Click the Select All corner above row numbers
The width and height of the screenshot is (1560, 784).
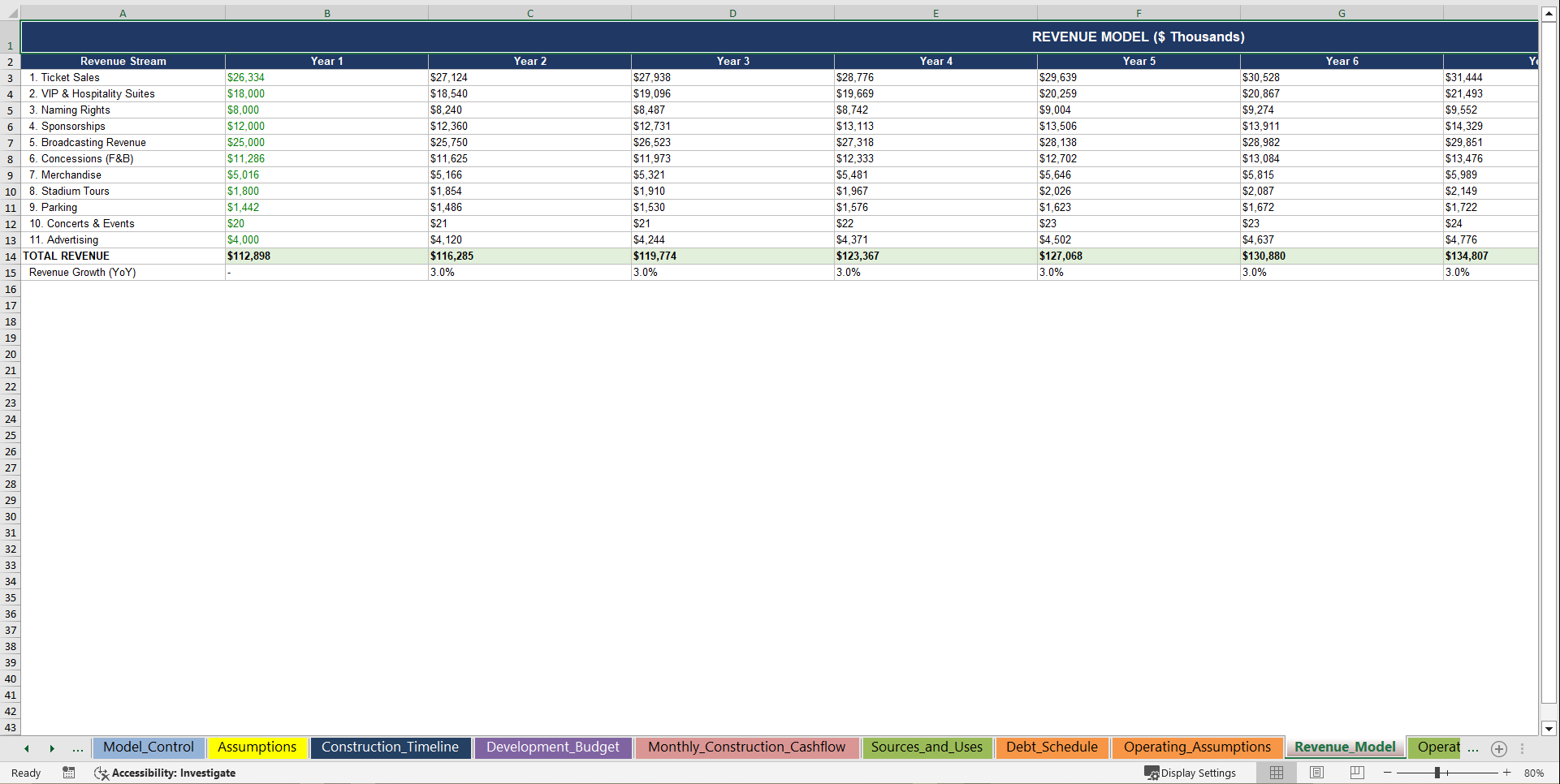(x=11, y=13)
